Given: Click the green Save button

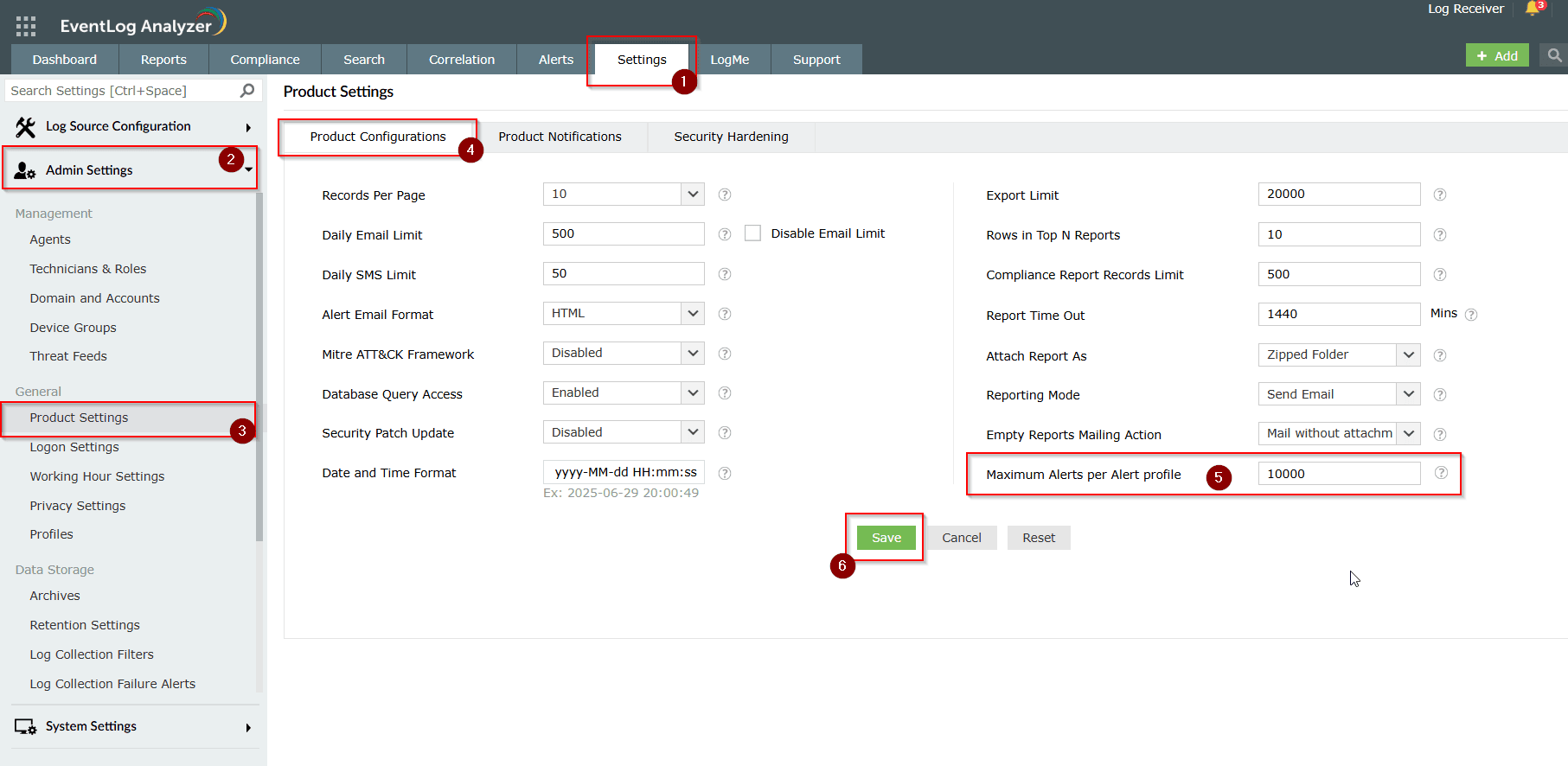Looking at the screenshot, I should point(886,538).
